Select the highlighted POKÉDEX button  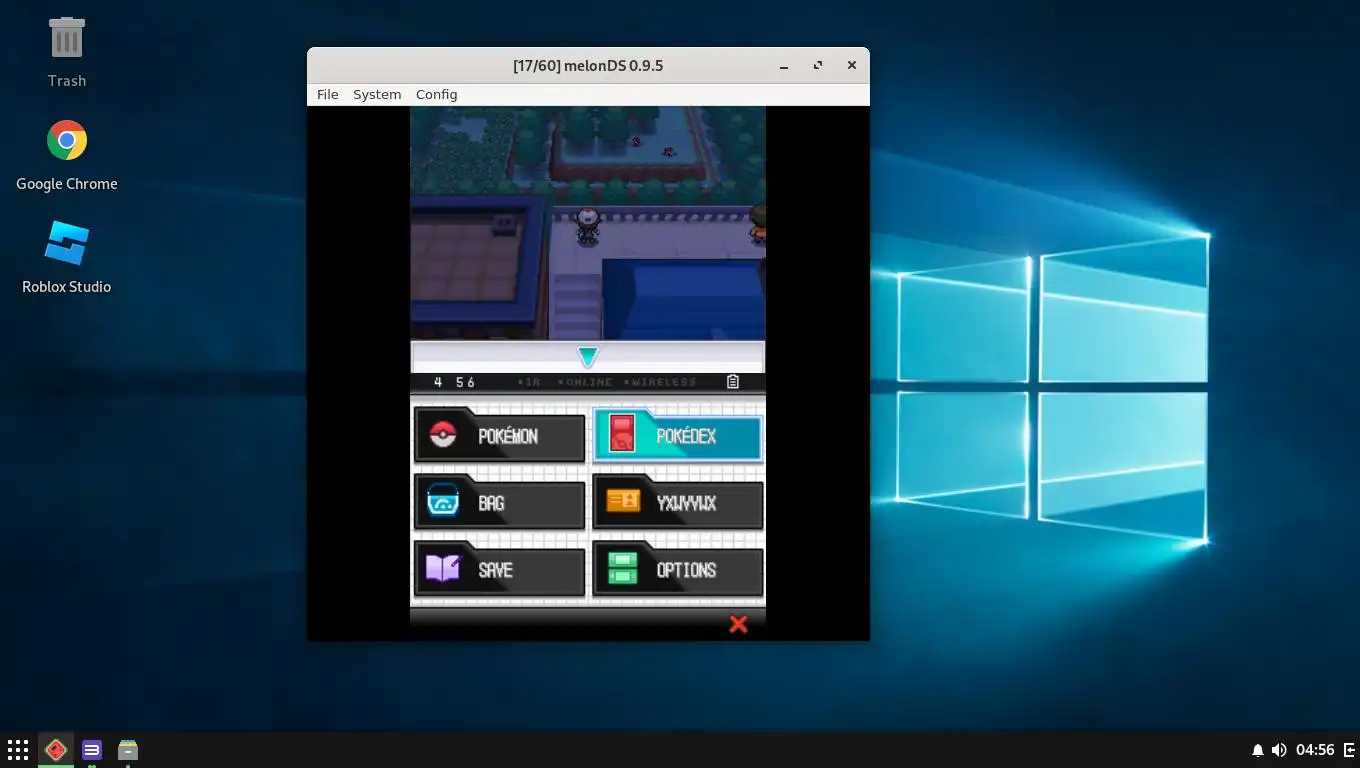[x=678, y=437]
